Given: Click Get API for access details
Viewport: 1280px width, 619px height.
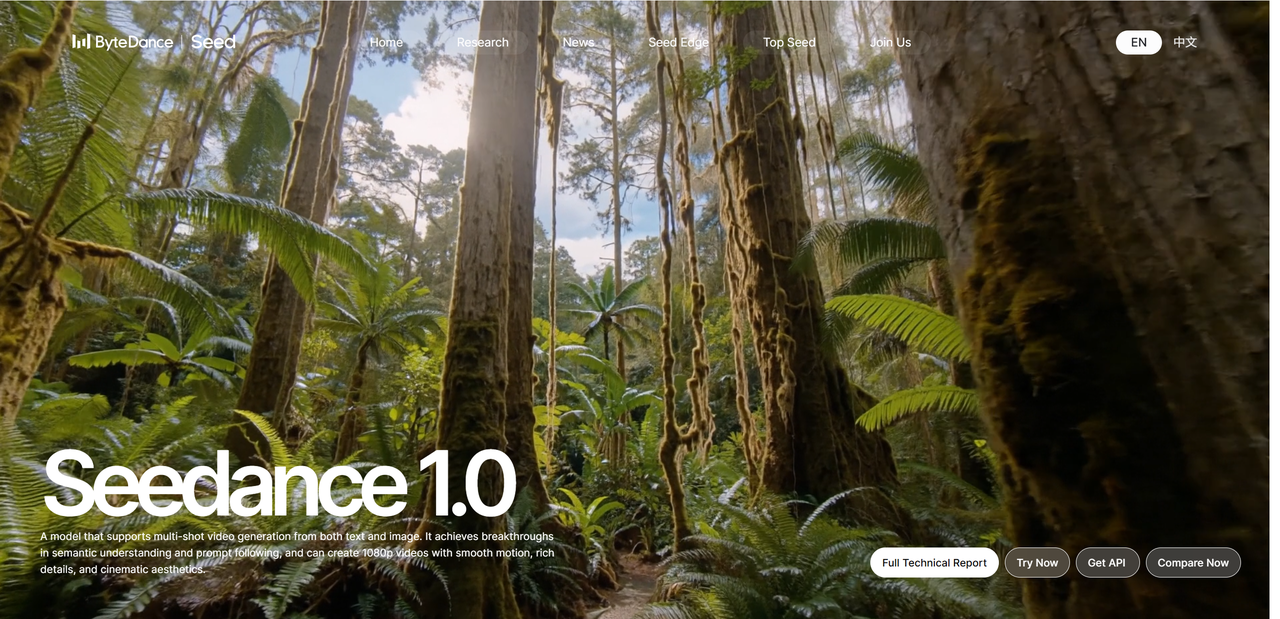Looking at the screenshot, I should 1107,562.
